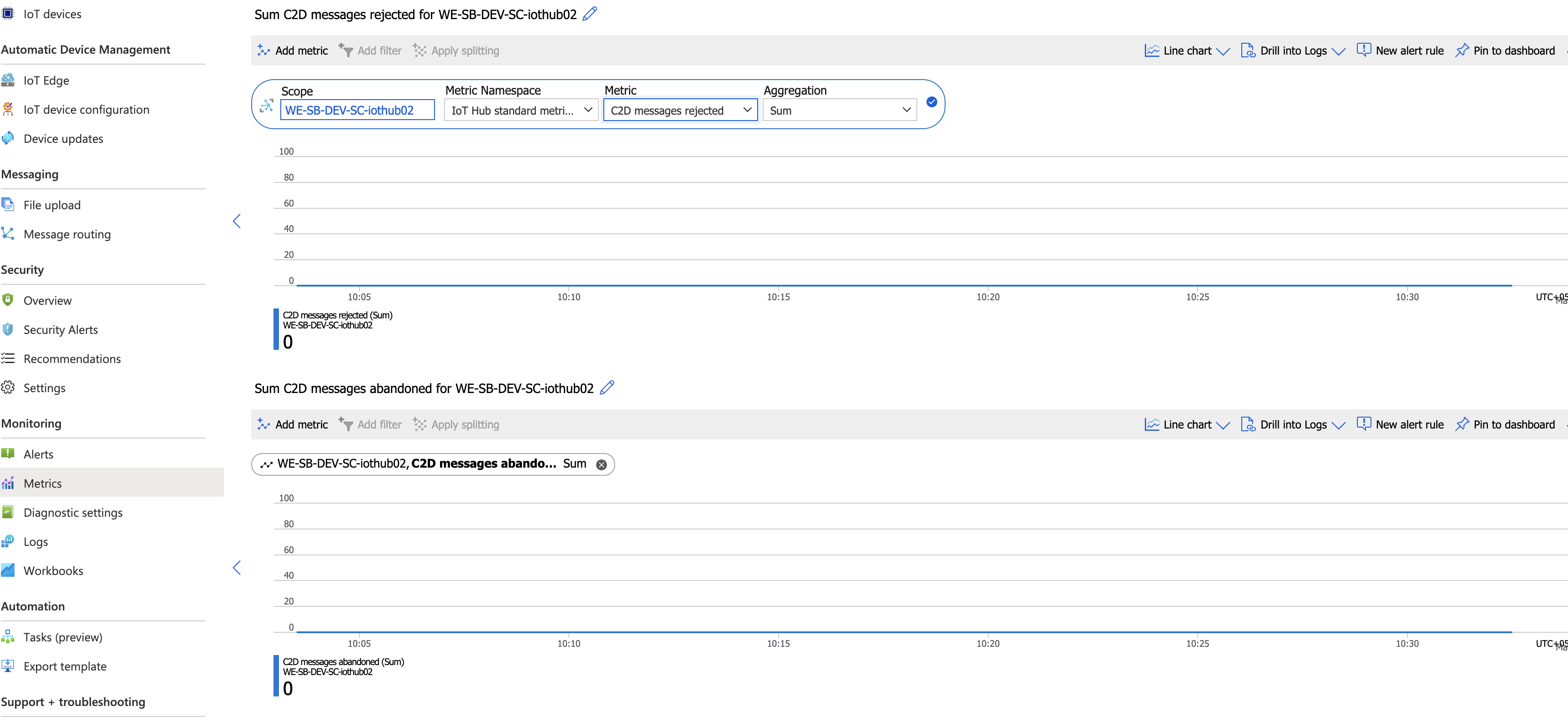The image size is (1568, 726).
Task: Open Metrics in the Monitoring section
Action: click(42, 483)
